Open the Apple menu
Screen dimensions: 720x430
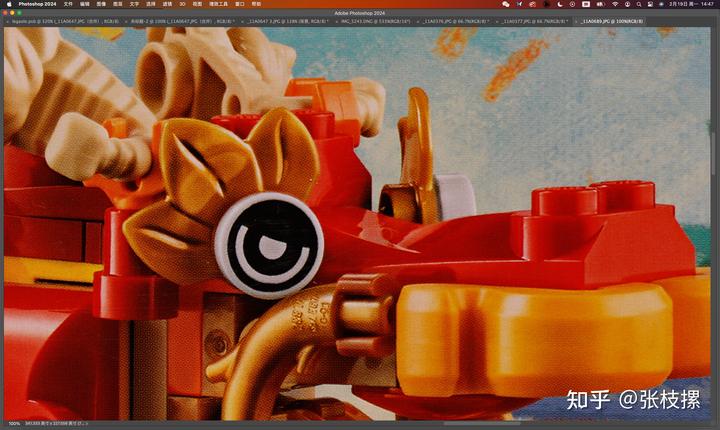point(9,4)
